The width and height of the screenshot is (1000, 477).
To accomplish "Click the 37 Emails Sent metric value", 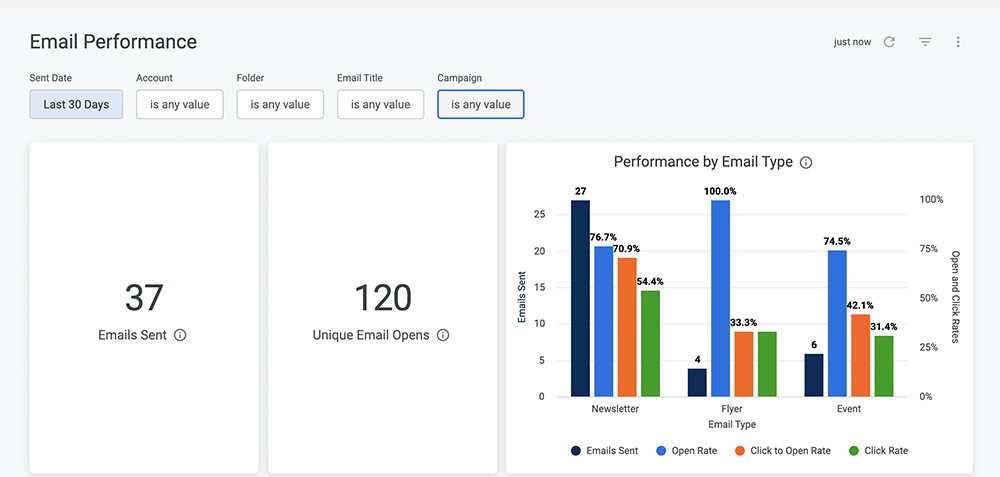I will [x=144, y=298].
